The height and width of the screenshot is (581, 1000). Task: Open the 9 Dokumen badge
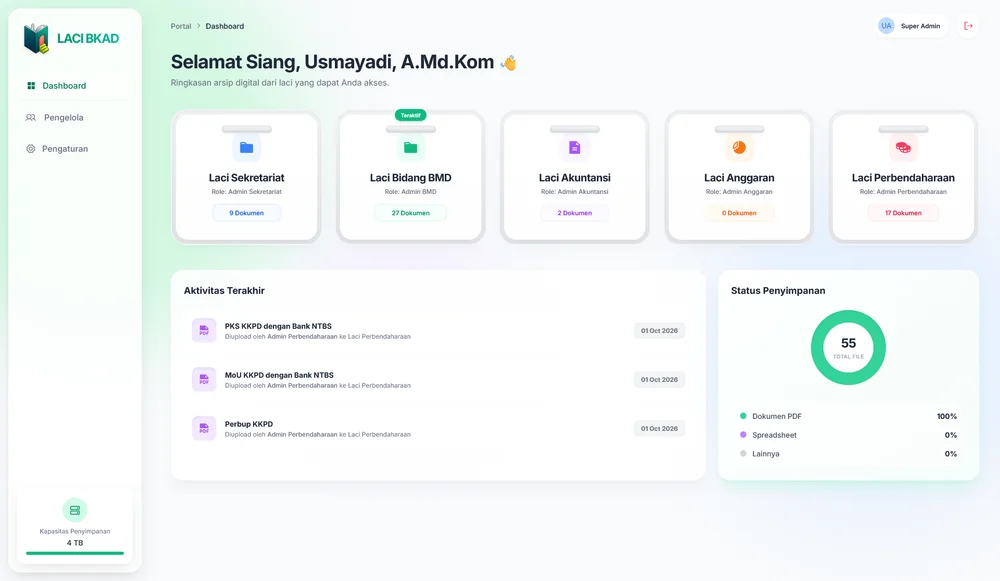(x=247, y=213)
